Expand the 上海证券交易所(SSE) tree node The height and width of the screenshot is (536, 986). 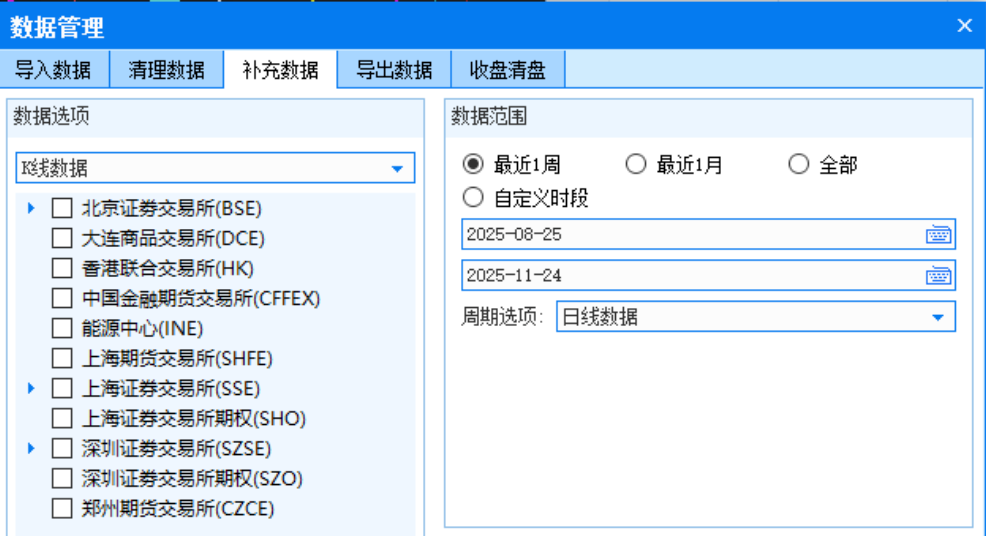31,388
